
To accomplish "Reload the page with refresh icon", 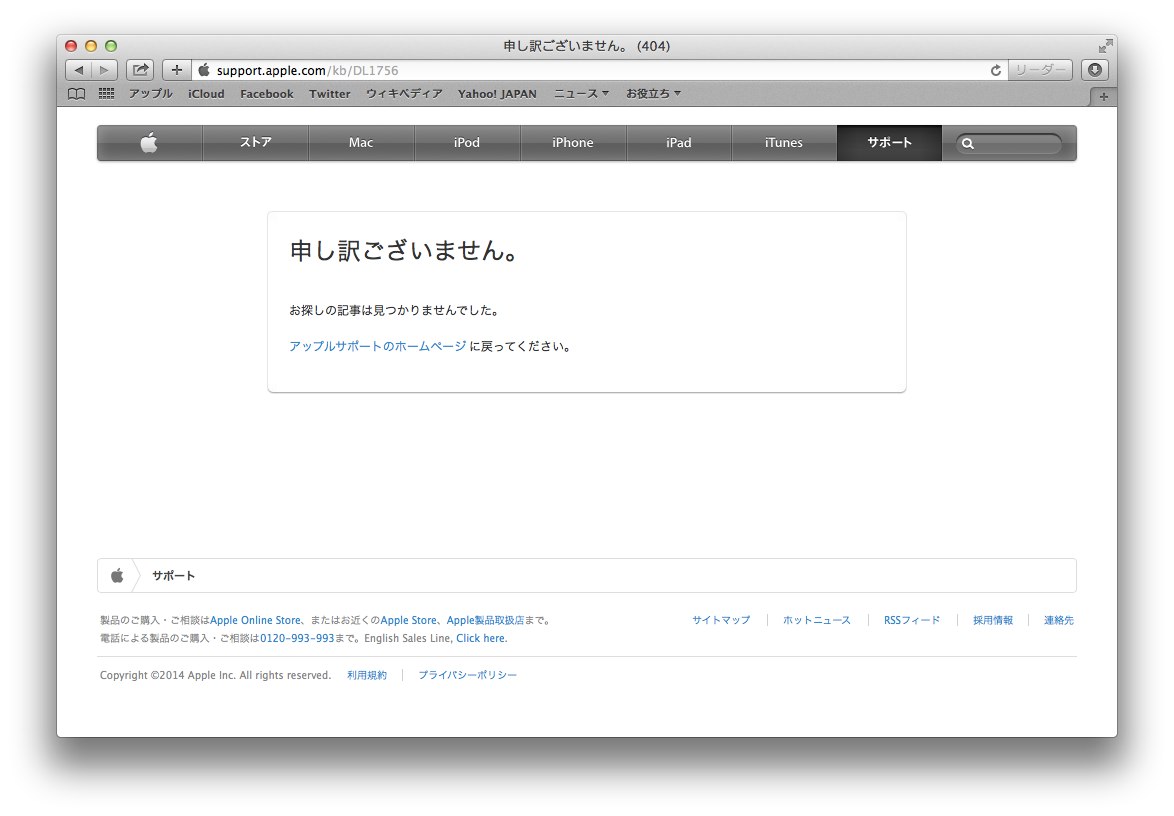I will (x=995, y=70).
